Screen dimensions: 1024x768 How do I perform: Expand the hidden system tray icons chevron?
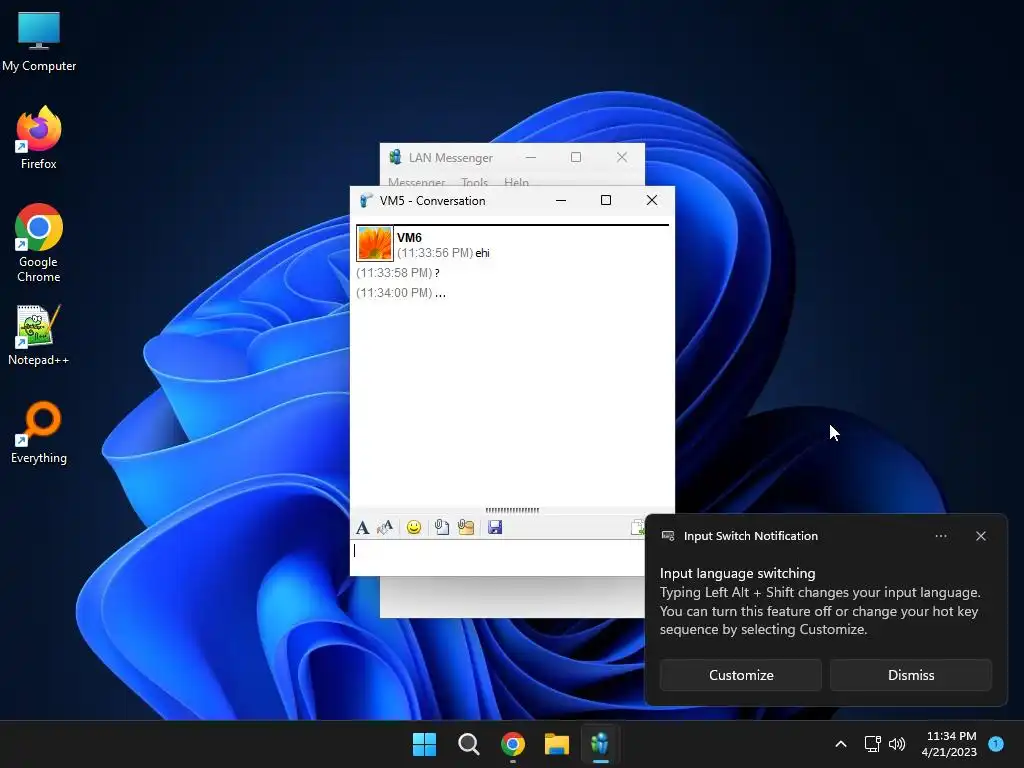pos(841,744)
